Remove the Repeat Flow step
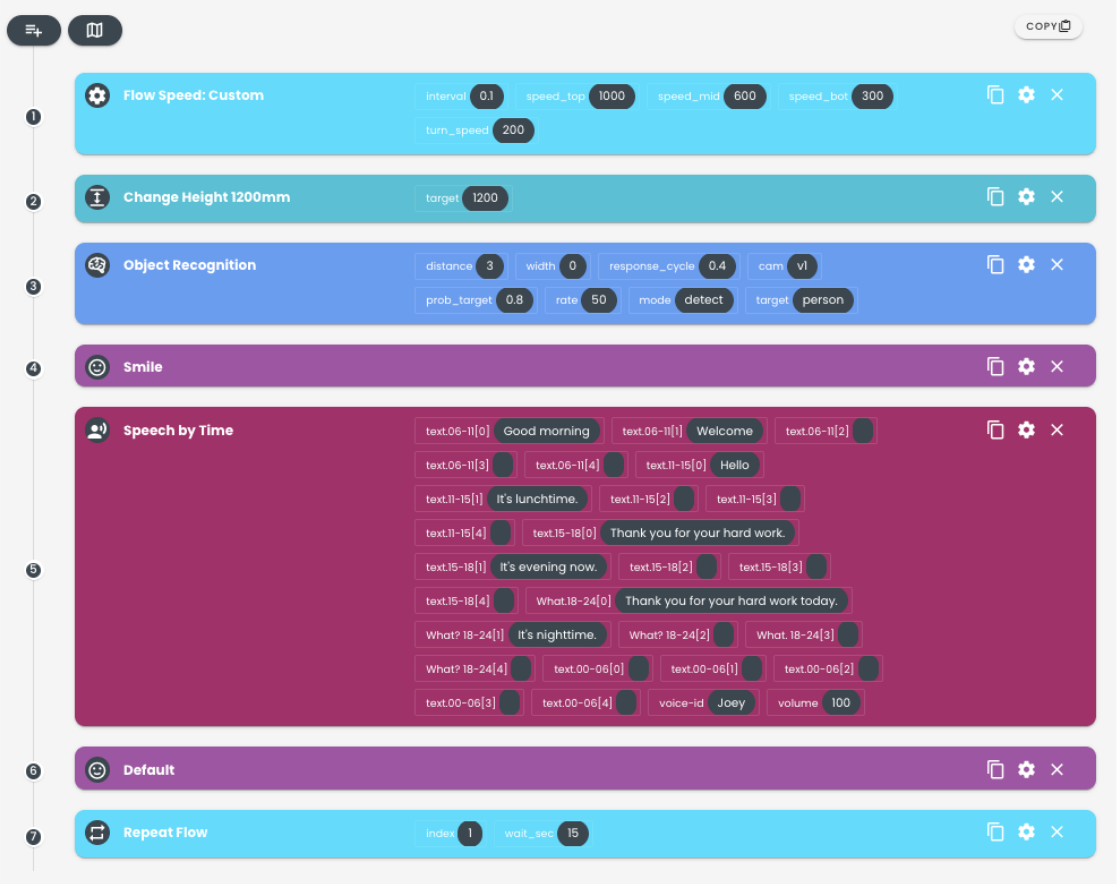This screenshot has width=1118, height=884. click(1057, 832)
